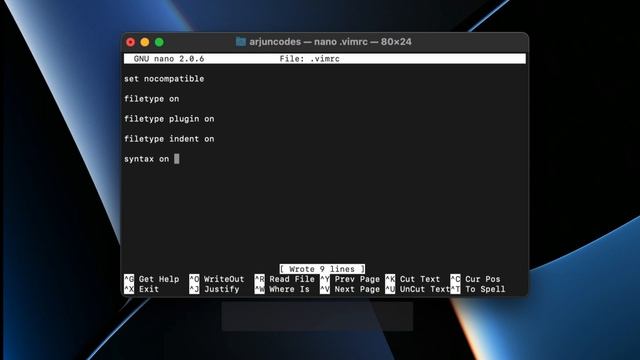This screenshot has width=640, height=360.
Task: Click the ^C Cur Pos shortcut
Action: click(476, 279)
